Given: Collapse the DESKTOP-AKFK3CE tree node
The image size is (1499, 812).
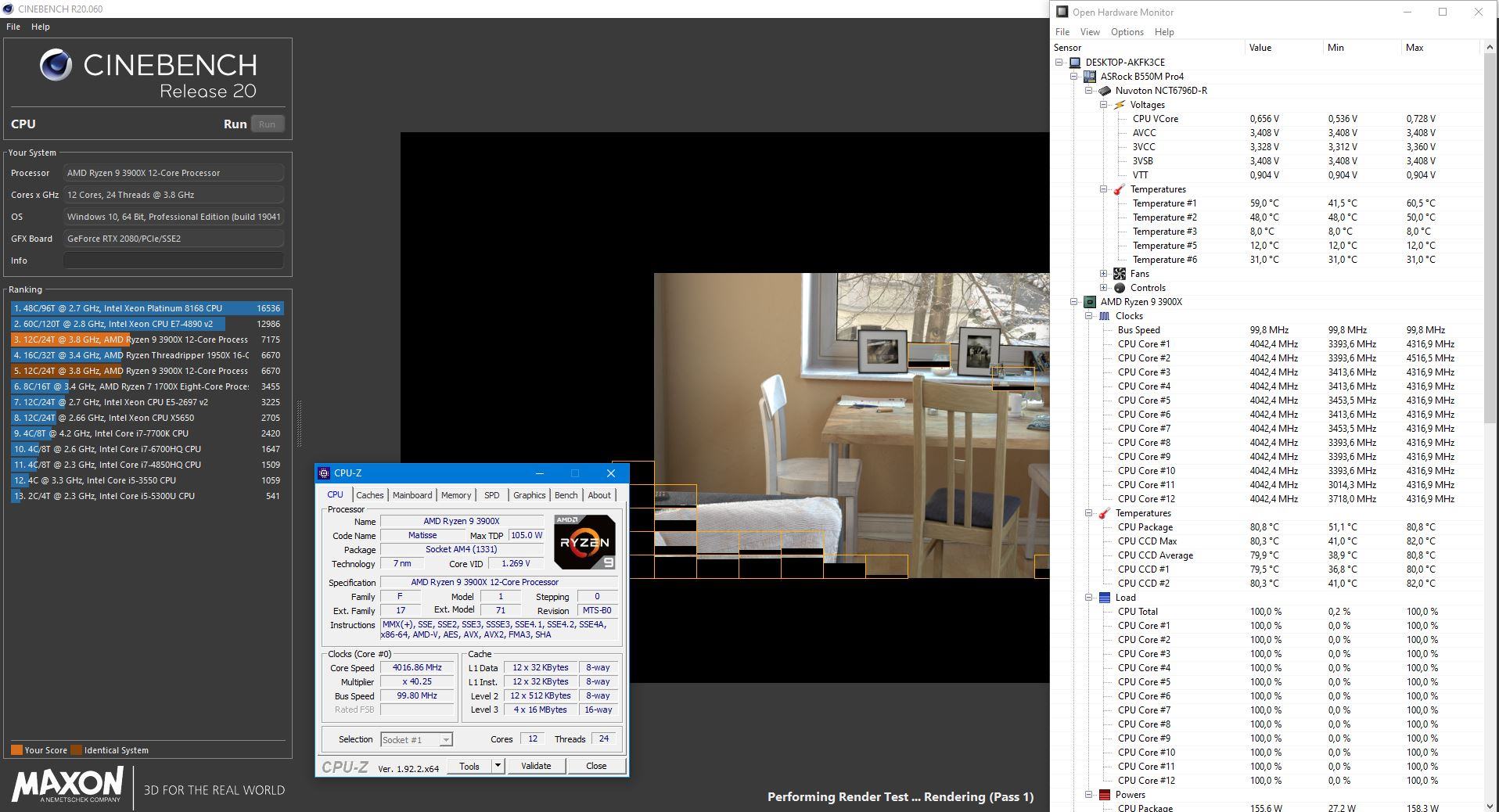Looking at the screenshot, I should (1059, 63).
